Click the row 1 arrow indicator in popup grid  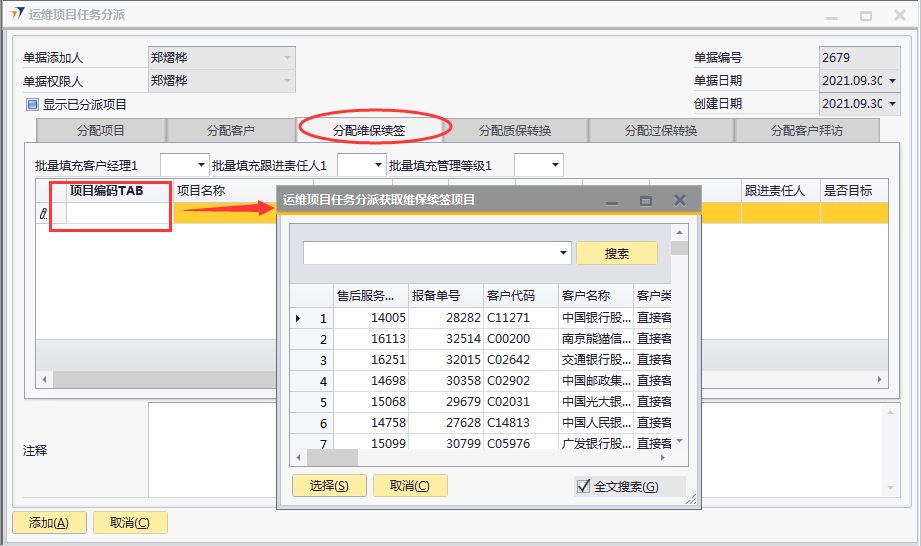click(x=298, y=318)
